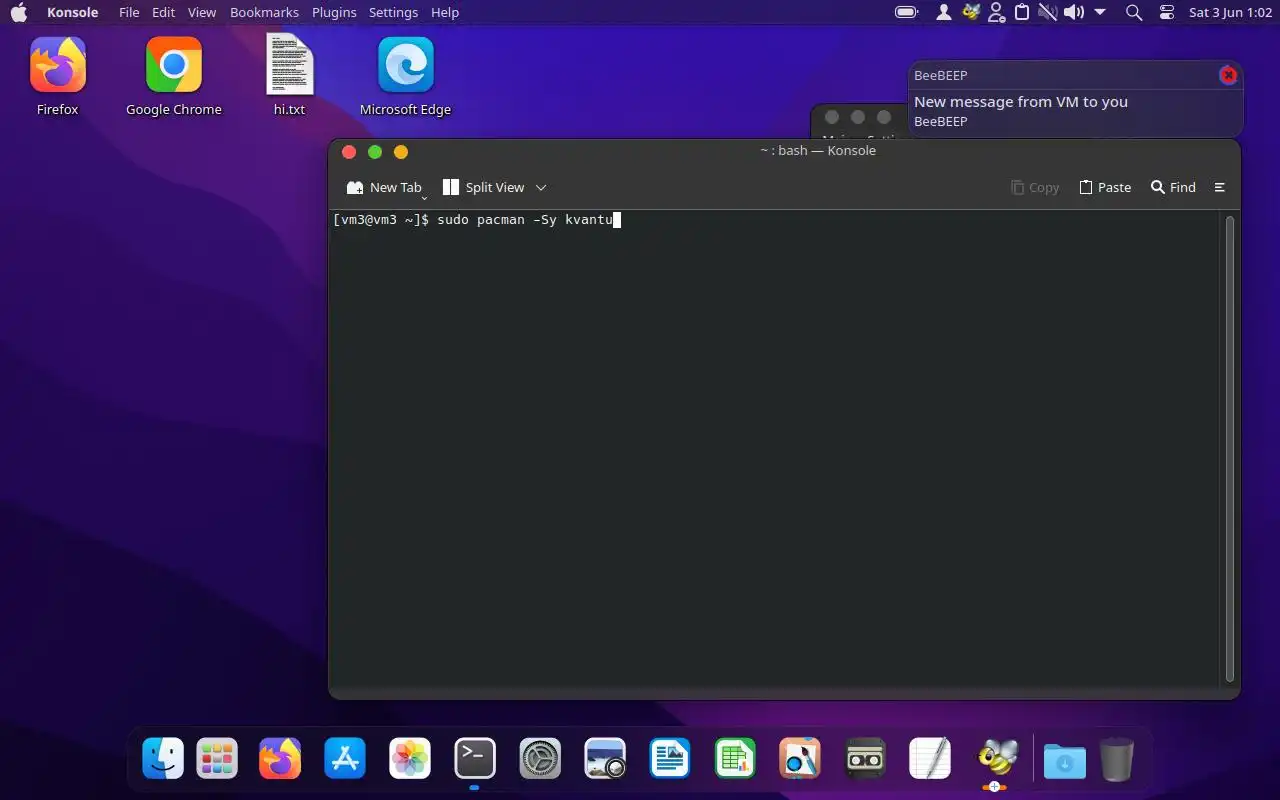Open the Help menu
The height and width of the screenshot is (800, 1280).
point(445,12)
